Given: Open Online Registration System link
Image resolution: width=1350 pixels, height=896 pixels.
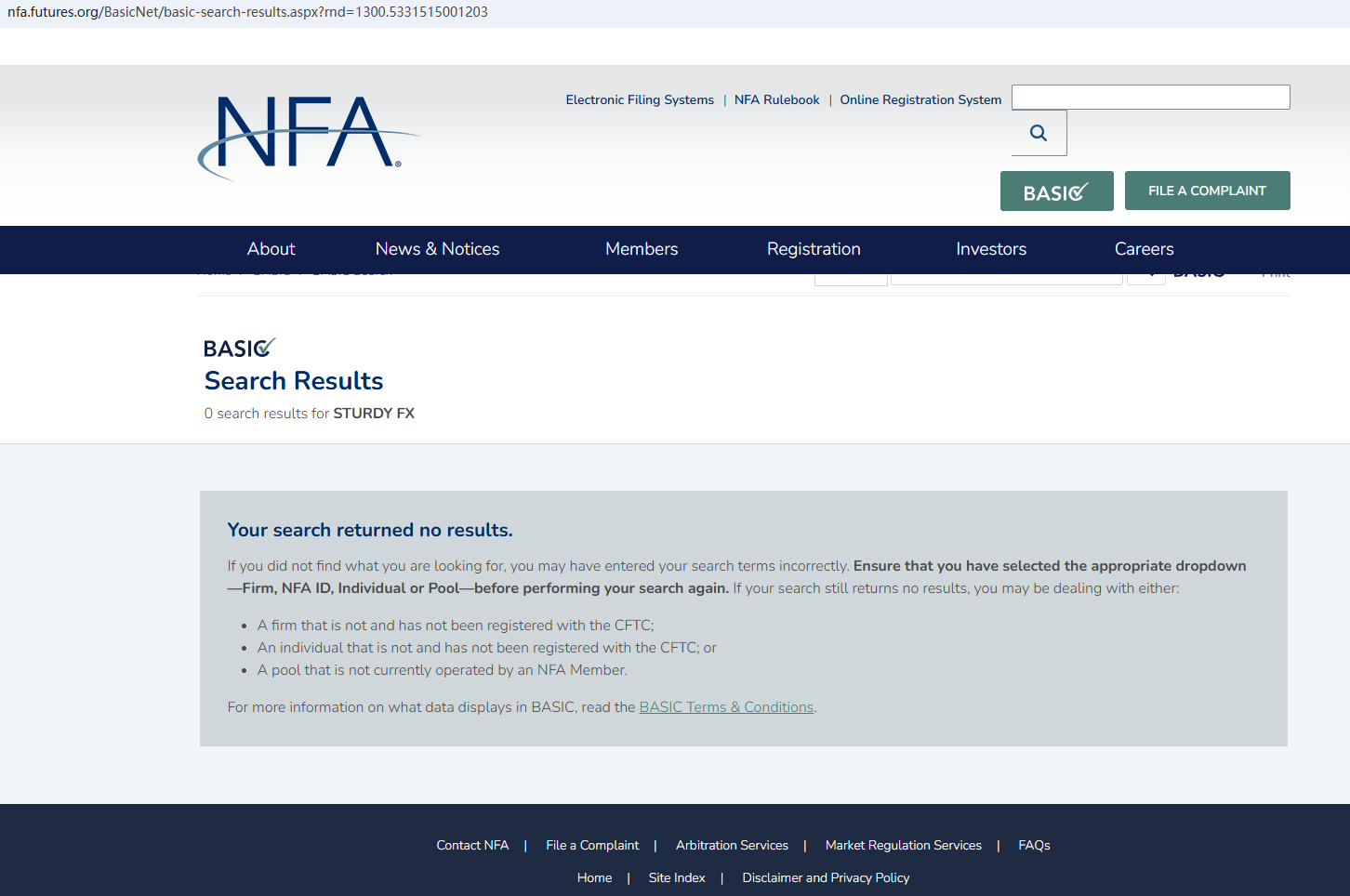Looking at the screenshot, I should click(920, 99).
